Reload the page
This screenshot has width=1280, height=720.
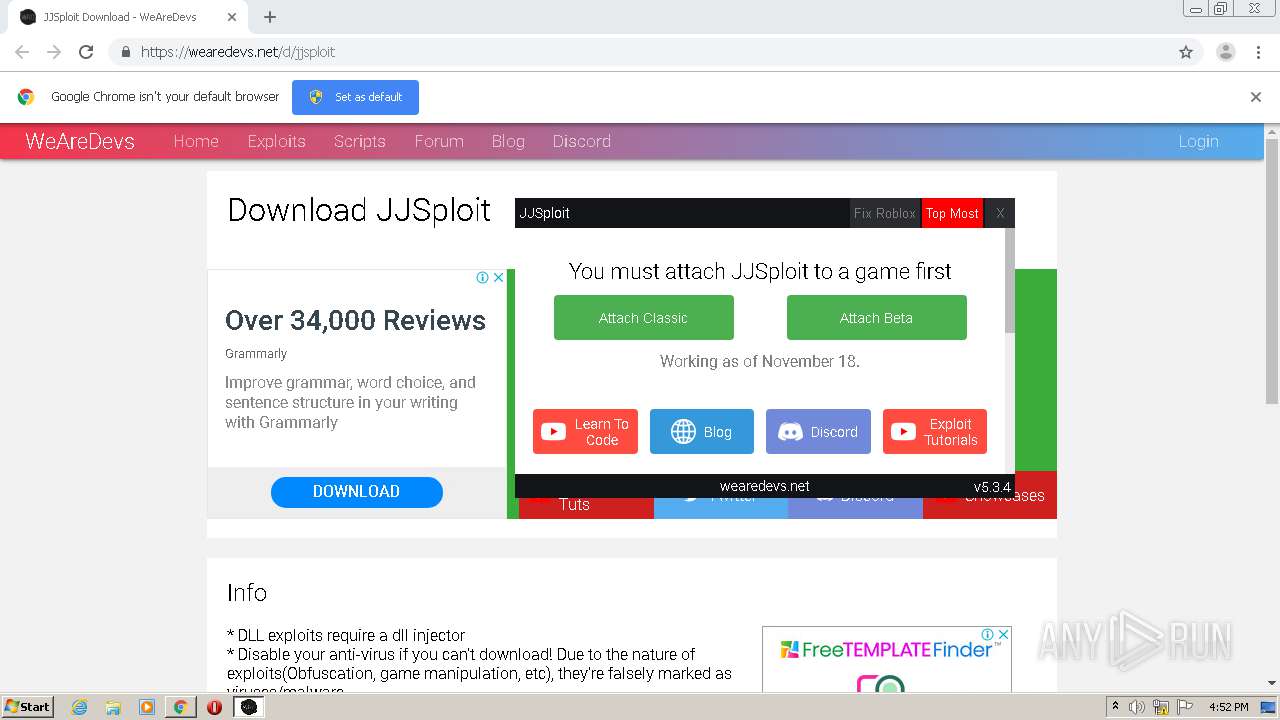coord(86,52)
